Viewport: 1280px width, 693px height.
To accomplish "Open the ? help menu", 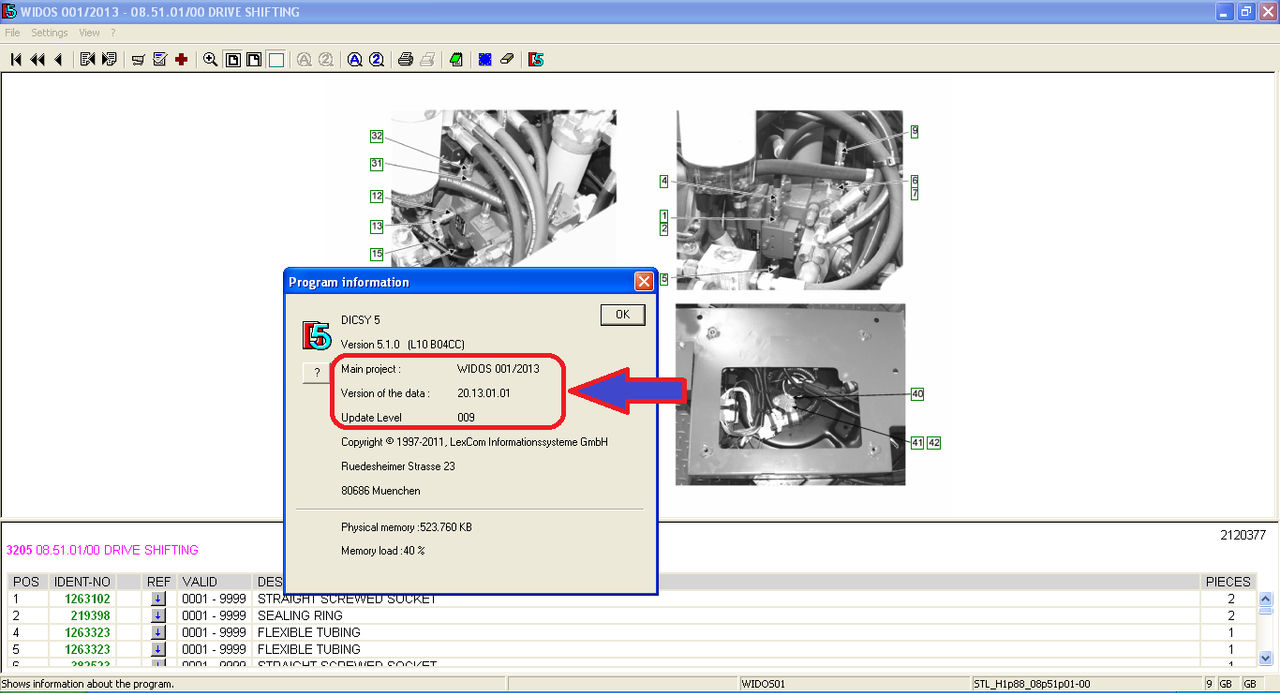I will [113, 33].
